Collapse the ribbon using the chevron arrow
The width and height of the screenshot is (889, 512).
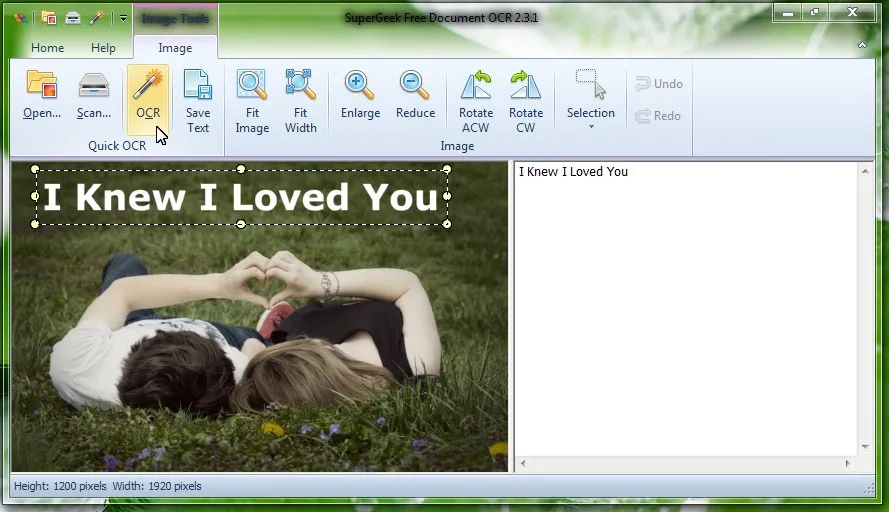click(x=862, y=46)
